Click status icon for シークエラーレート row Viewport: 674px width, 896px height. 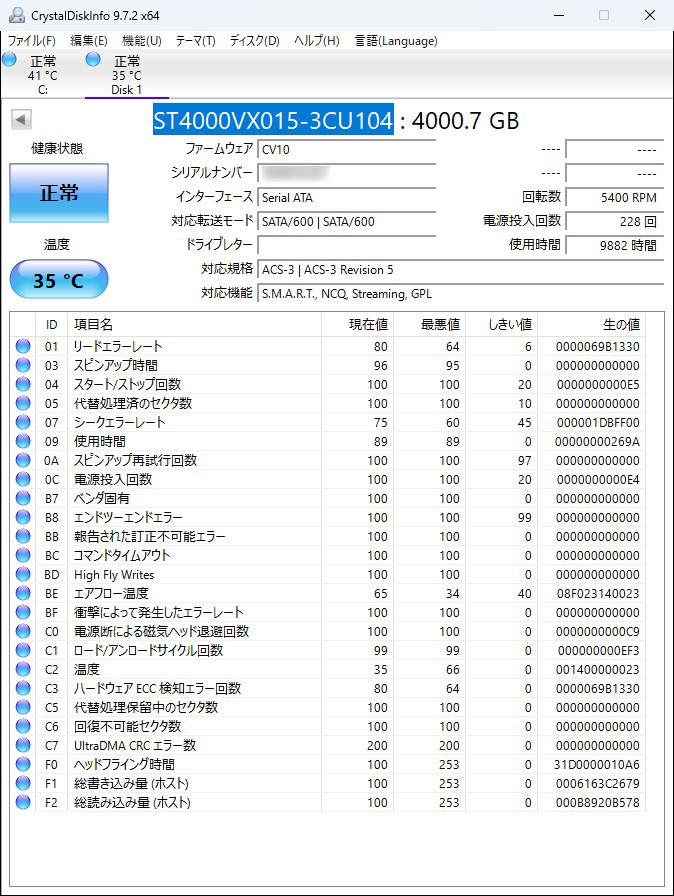[x=23, y=422]
